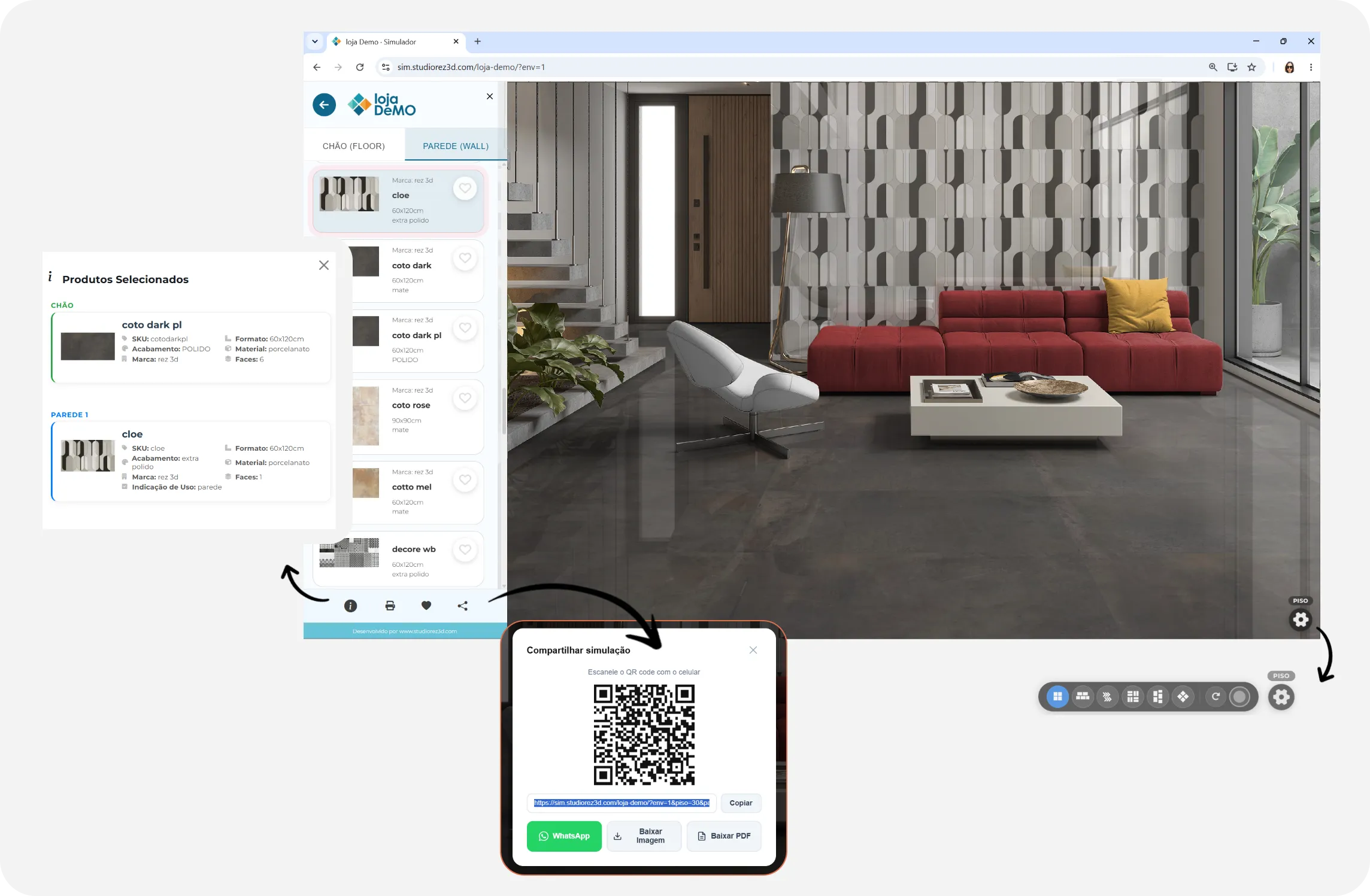Rotate the floor tile pattern
Screen dimensions: 1370x896
pos(1216,697)
